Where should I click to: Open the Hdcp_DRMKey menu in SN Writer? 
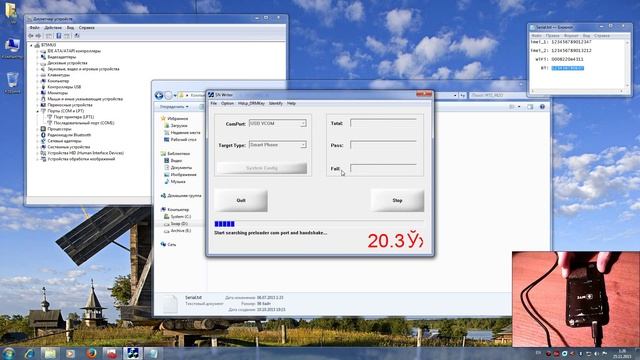point(251,103)
